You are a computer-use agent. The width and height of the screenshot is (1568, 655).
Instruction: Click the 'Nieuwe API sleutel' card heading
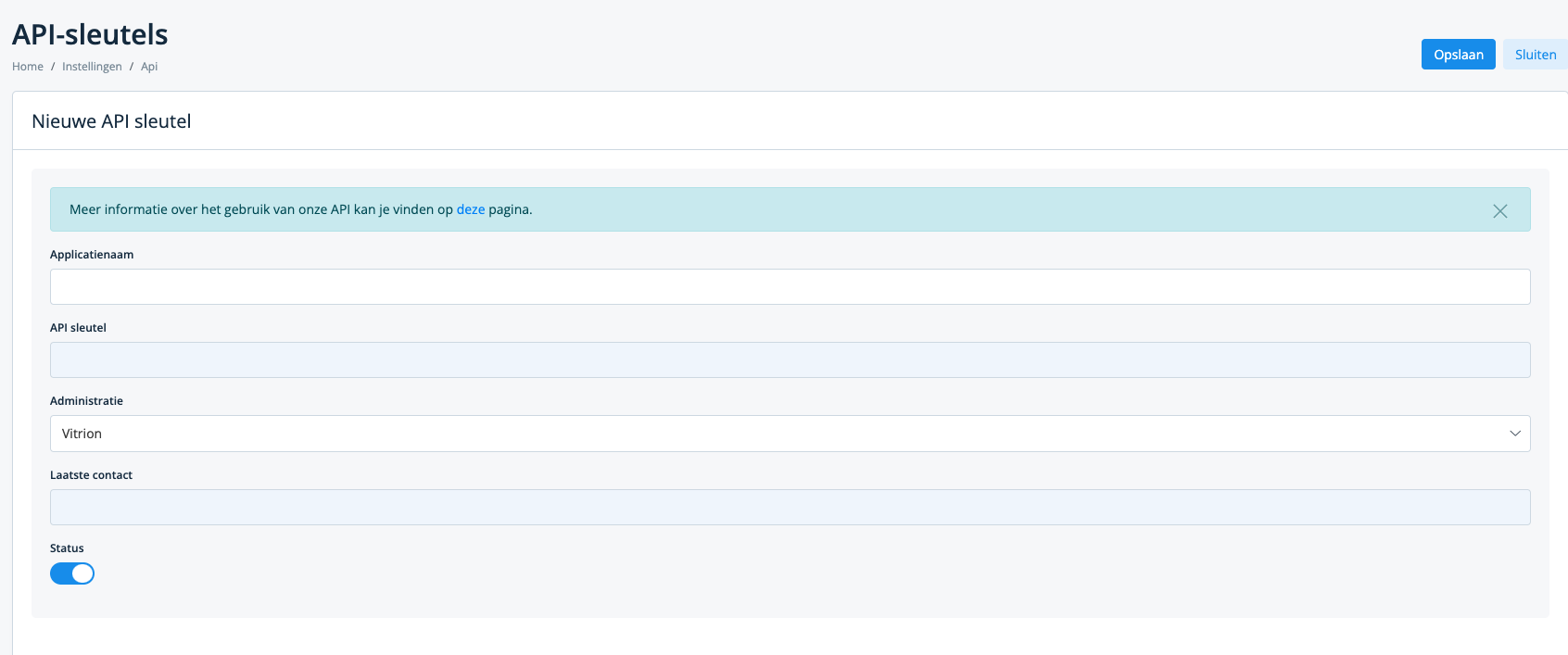(111, 121)
